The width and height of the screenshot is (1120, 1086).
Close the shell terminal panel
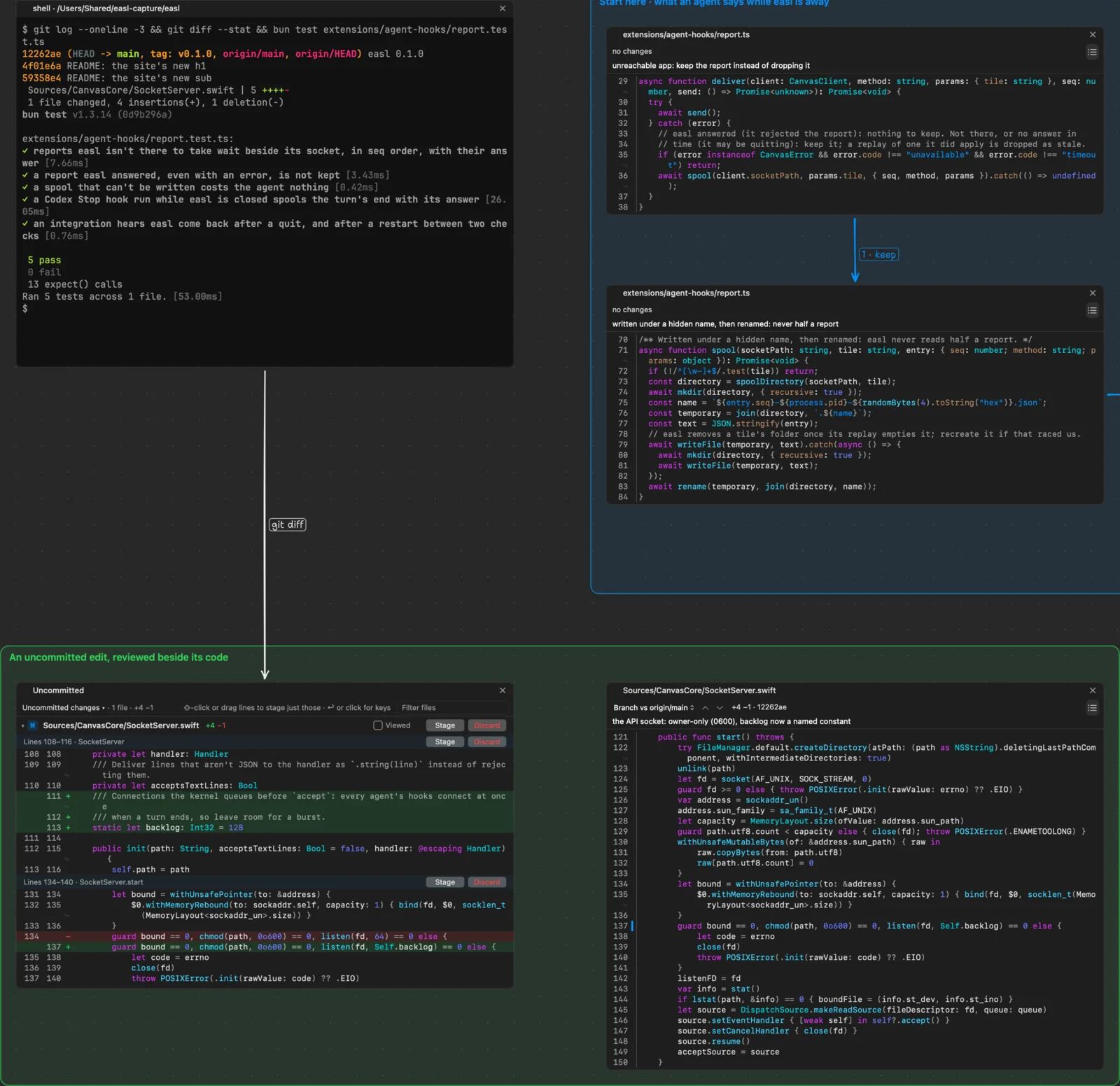(503, 8)
